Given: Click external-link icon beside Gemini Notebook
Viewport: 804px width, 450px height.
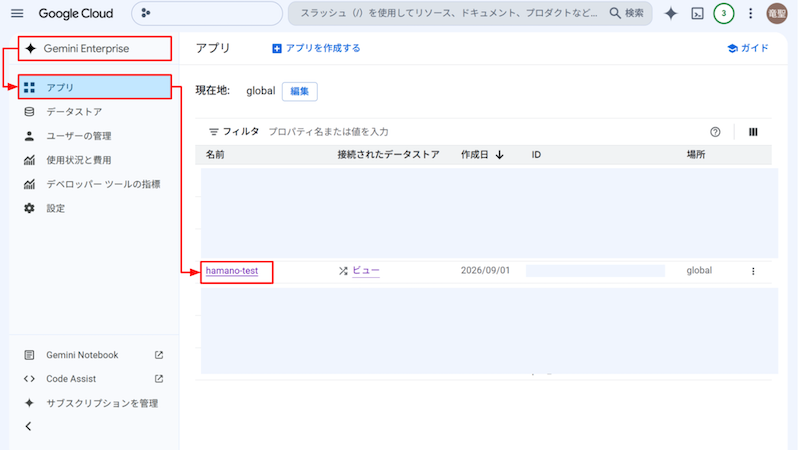Looking at the screenshot, I should coord(159,355).
